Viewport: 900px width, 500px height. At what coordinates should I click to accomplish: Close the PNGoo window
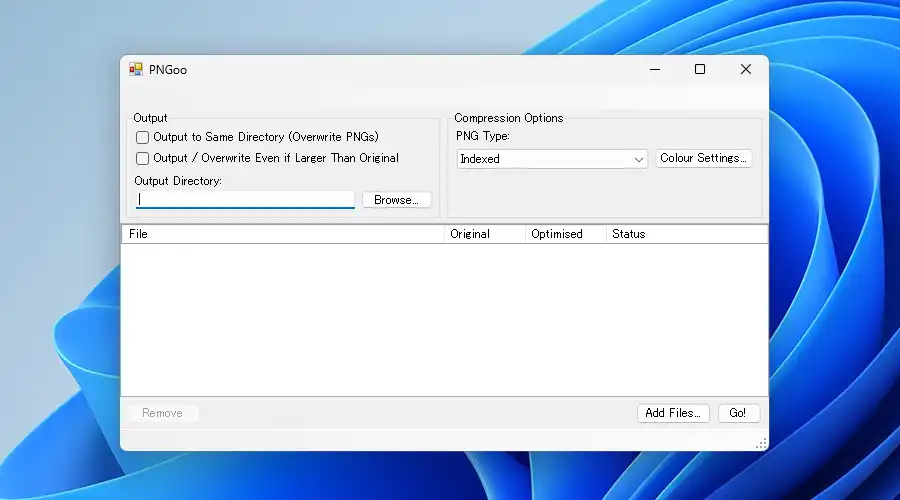tap(746, 69)
